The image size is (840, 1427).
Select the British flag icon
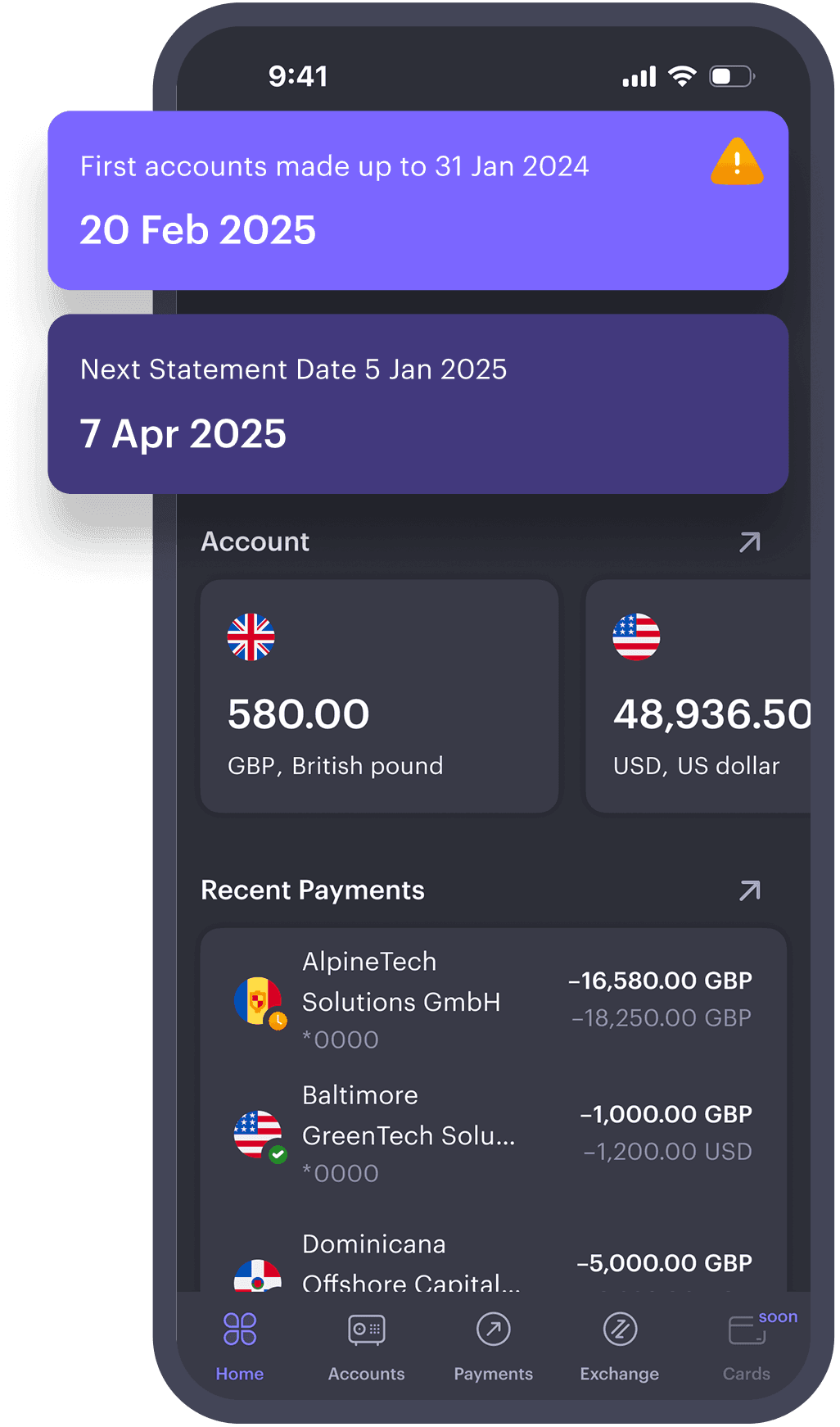click(x=251, y=636)
